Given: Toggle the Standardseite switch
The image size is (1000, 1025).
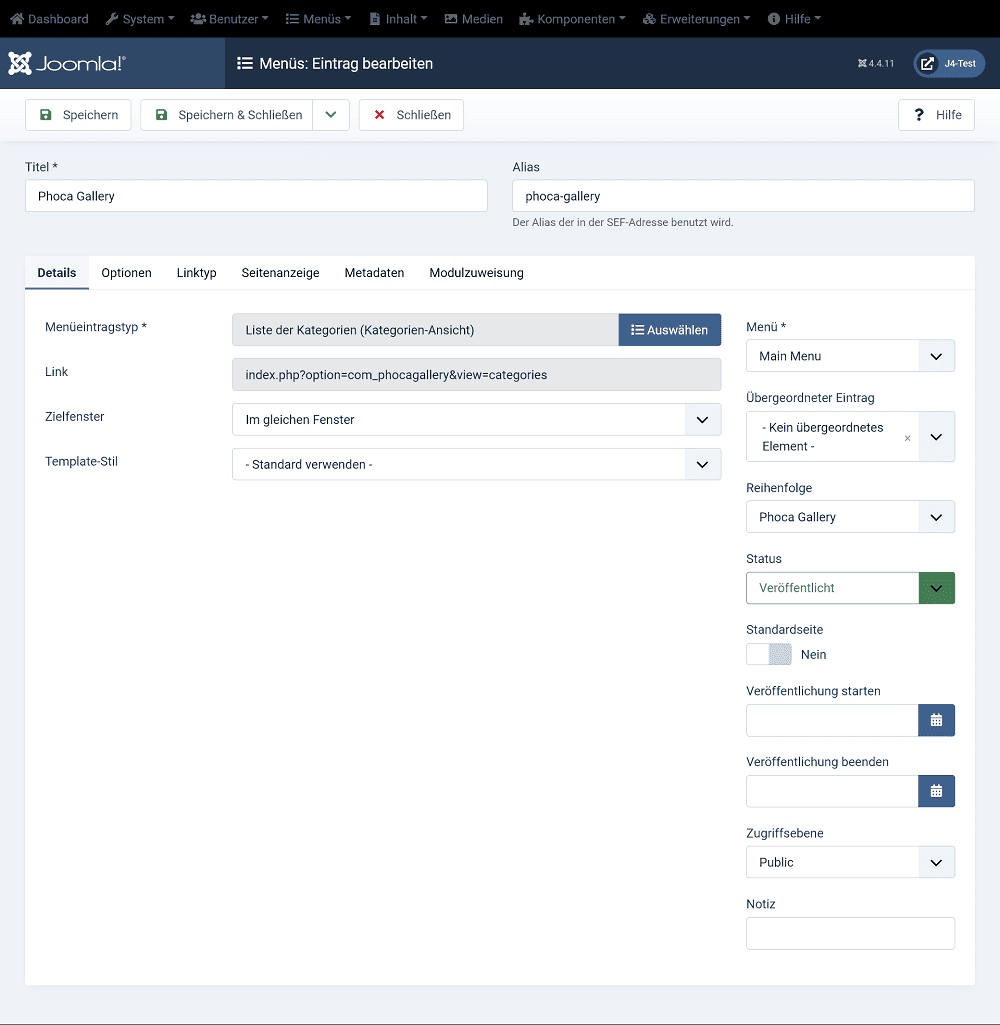Looking at the screenshot, I should 769,654.
